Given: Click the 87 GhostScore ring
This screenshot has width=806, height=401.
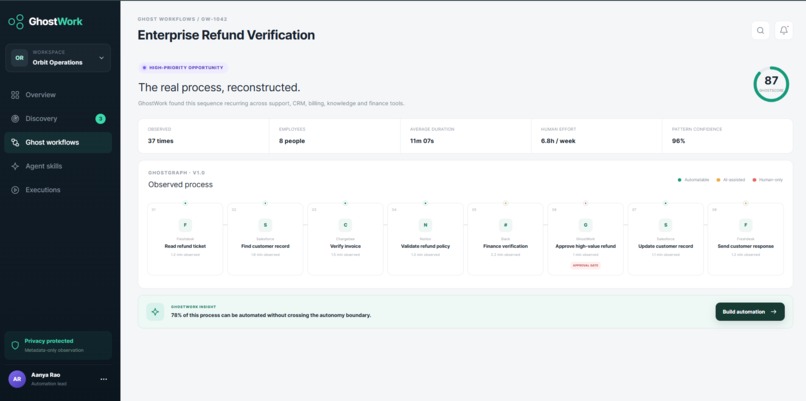Looking at the screenshot, I should pyautogui.click(x=771, y=84).
